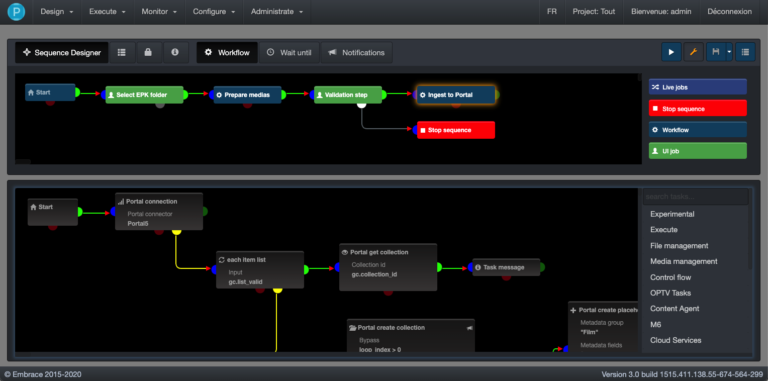Open the Administrate dropdown menu

(277, 12)
